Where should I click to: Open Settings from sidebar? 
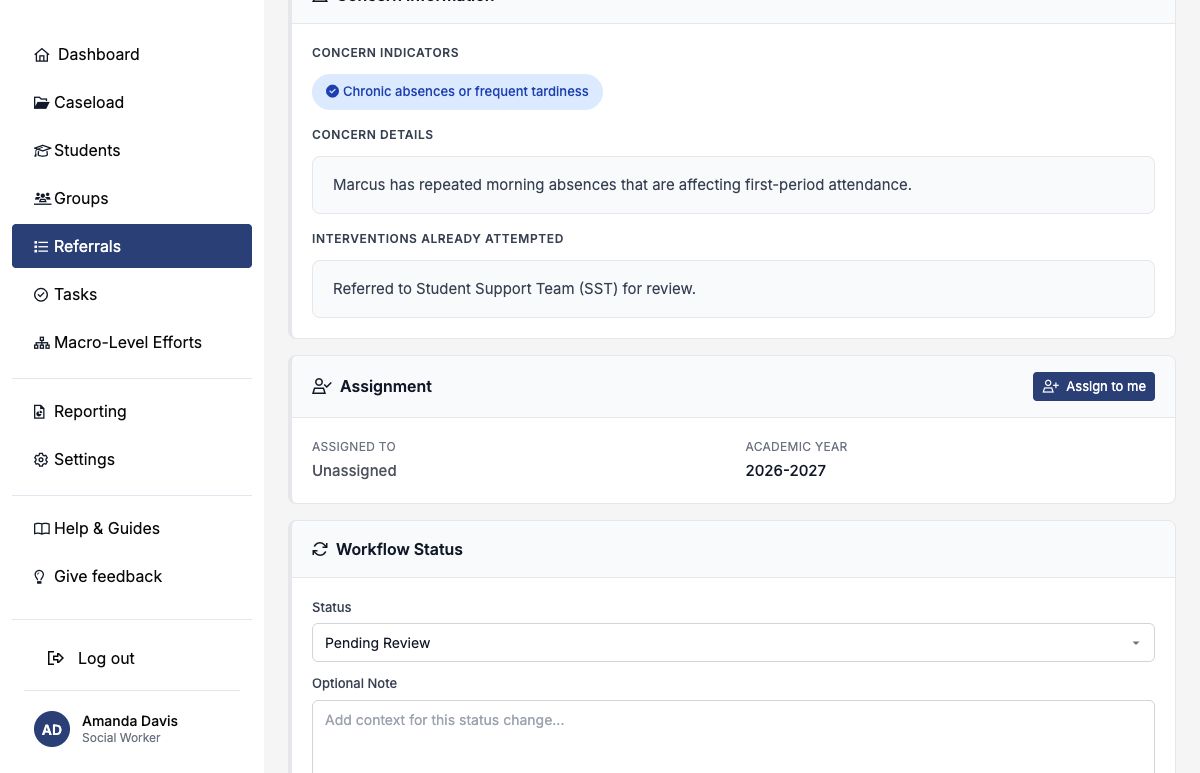tap(132, 459)
